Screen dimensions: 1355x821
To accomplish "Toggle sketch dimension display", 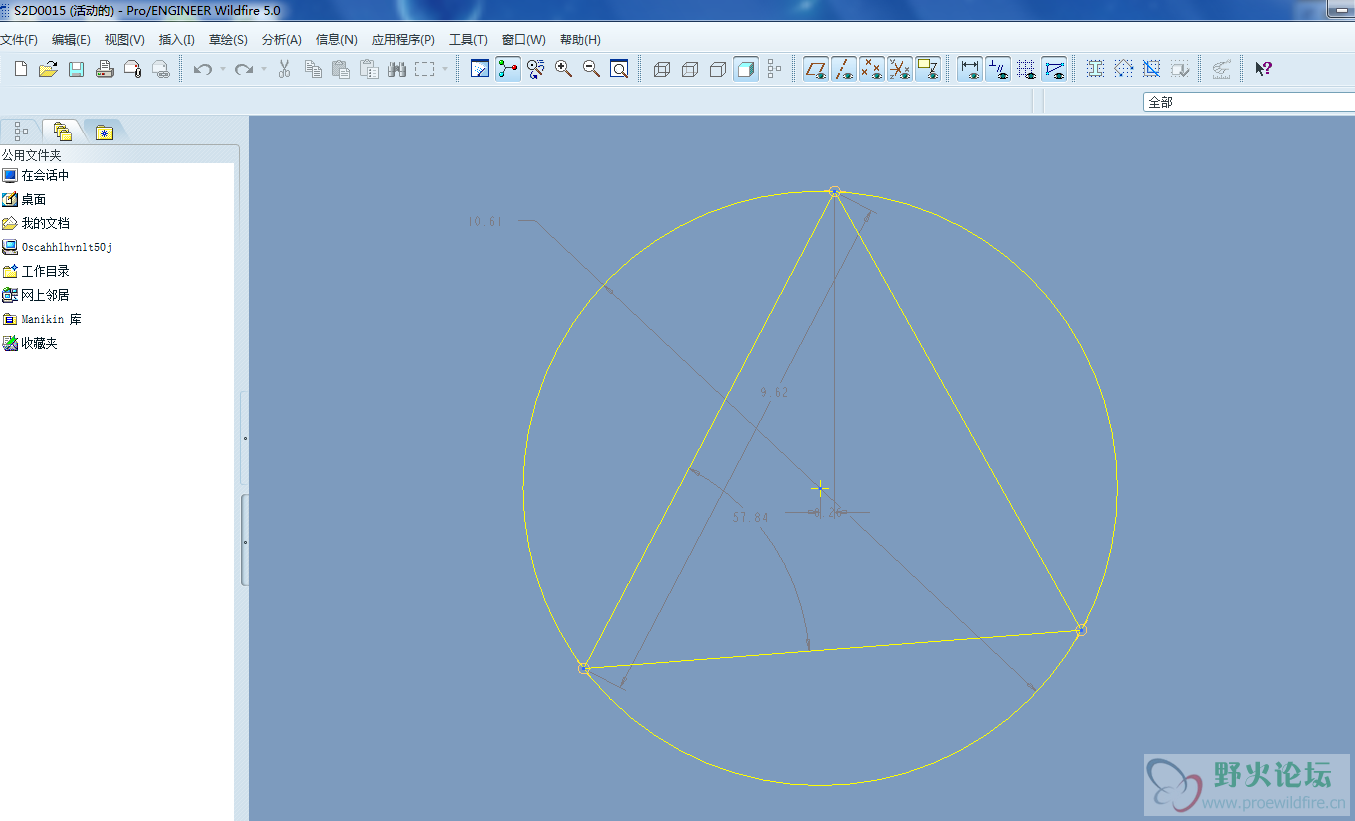I will [x=970, y=69].
